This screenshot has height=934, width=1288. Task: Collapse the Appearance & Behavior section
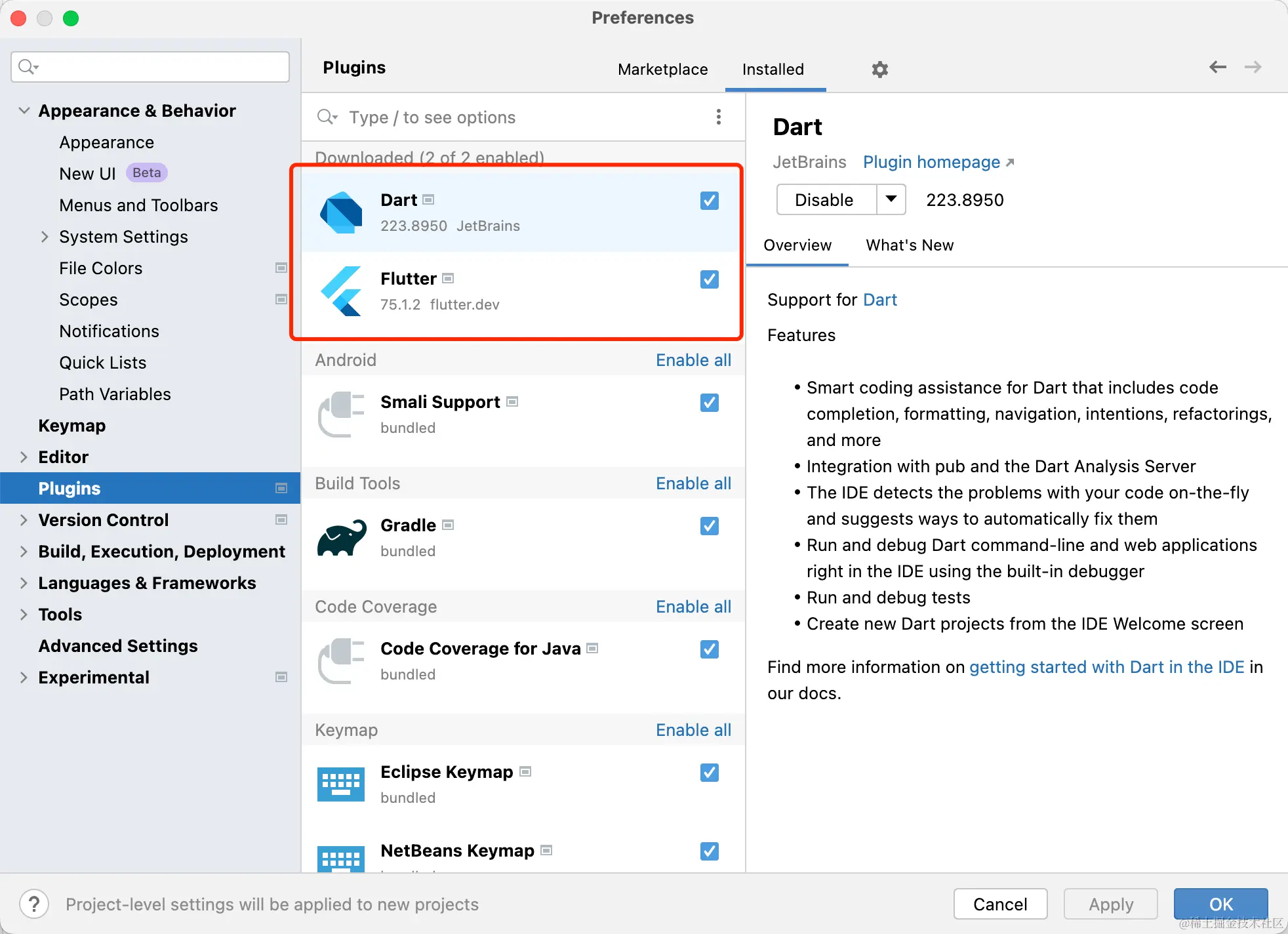pos(24,110)
